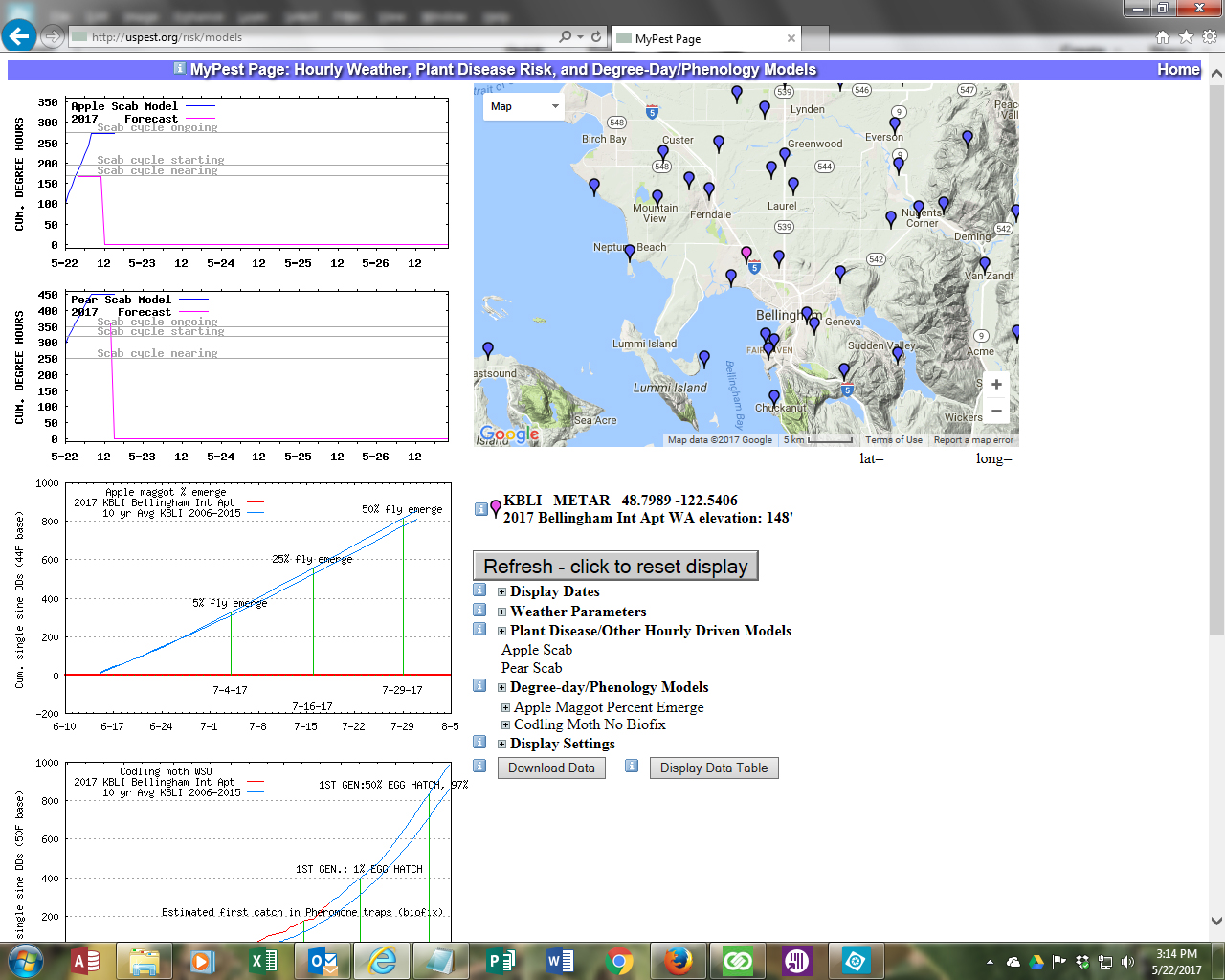This screenshot has height=980, width=1225.
Task: Go back with the browser Back arrow
Action: [19, 36]
